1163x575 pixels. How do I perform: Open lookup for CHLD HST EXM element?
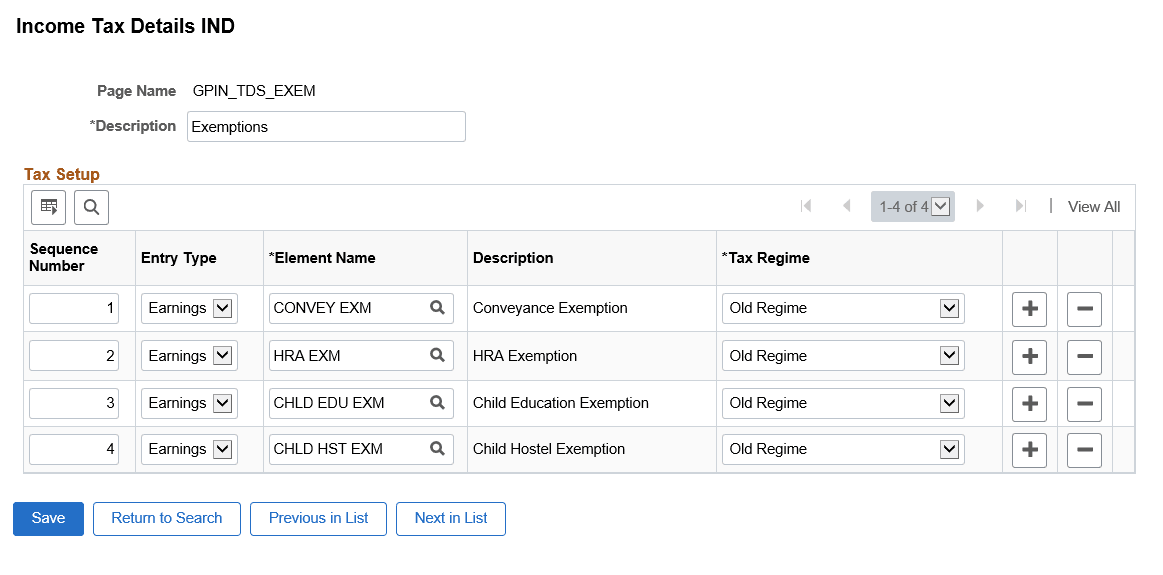[437, 449]
